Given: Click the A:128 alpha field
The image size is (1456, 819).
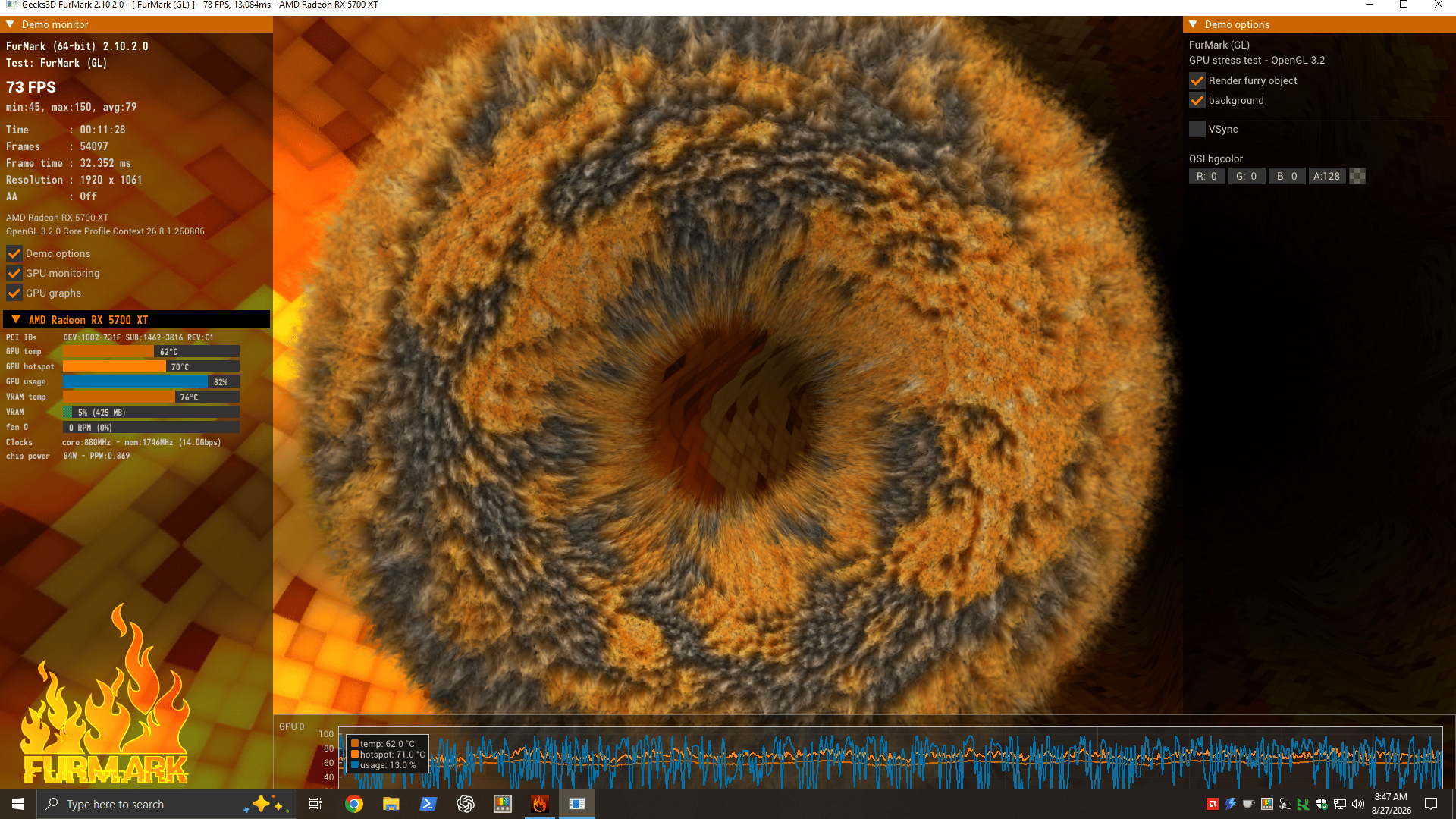Looking at the screenshot, I should point(1327,176).
